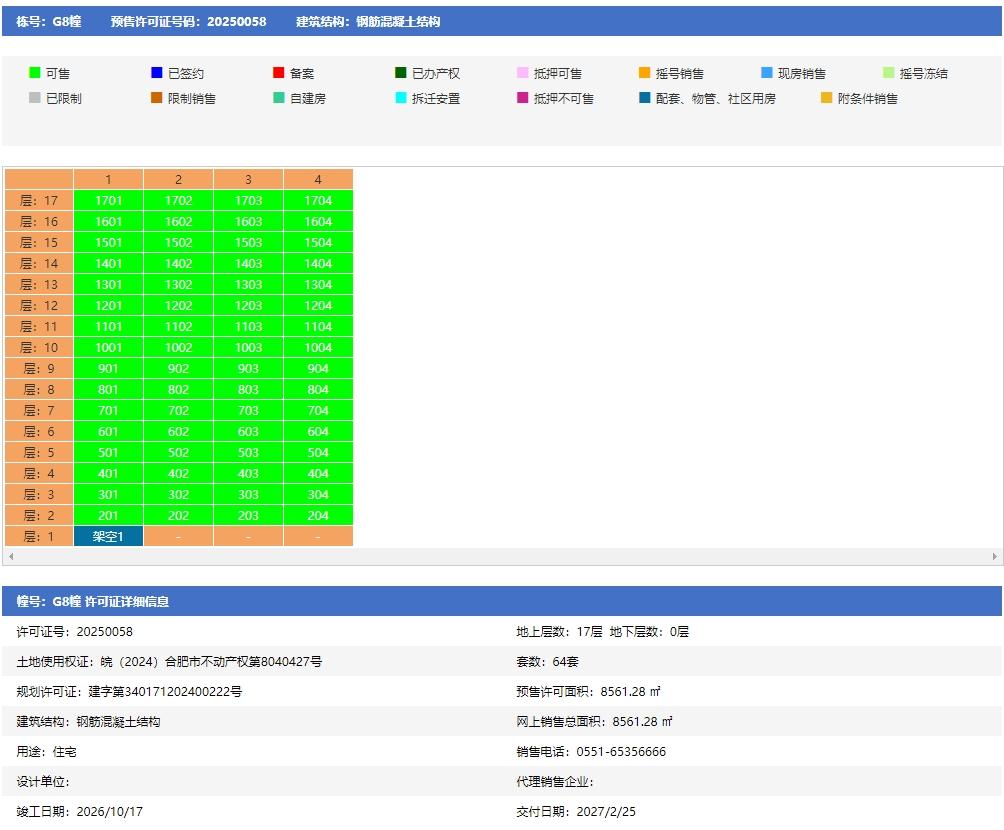The width and height of the screenshot is (1004, 830).
Task: Click the 层: 1 row header
Action: (x=39, y=537)
